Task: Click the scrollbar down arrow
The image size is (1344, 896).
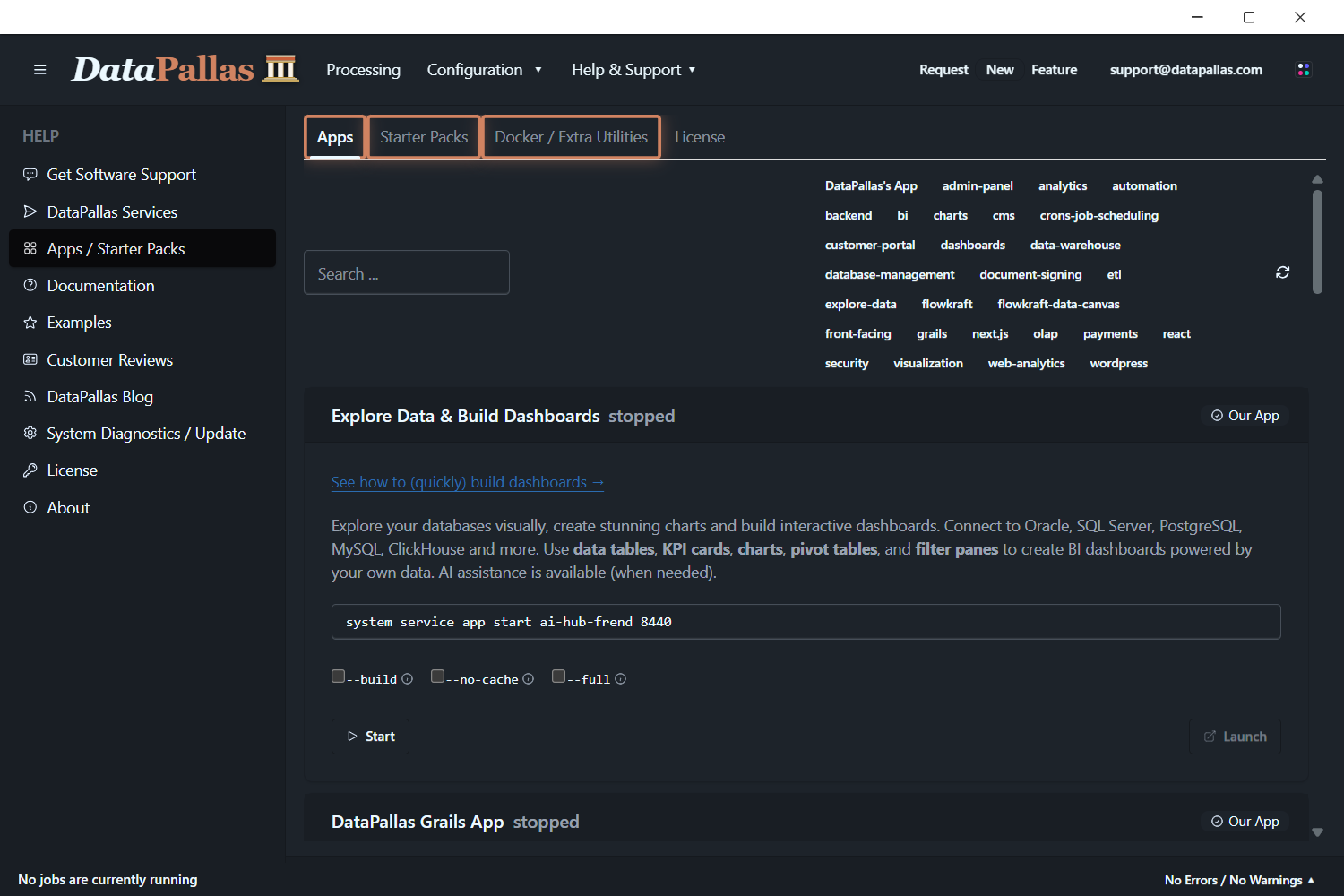Action: [1317, 832]
